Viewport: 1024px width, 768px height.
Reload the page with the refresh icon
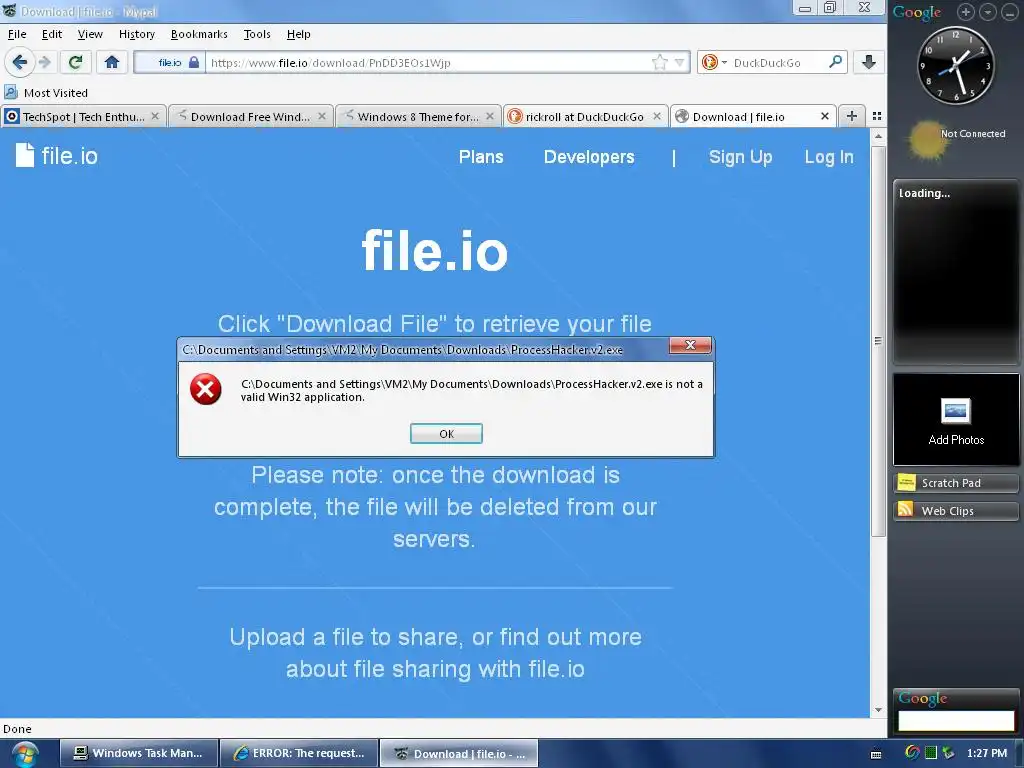click(75, 62)
